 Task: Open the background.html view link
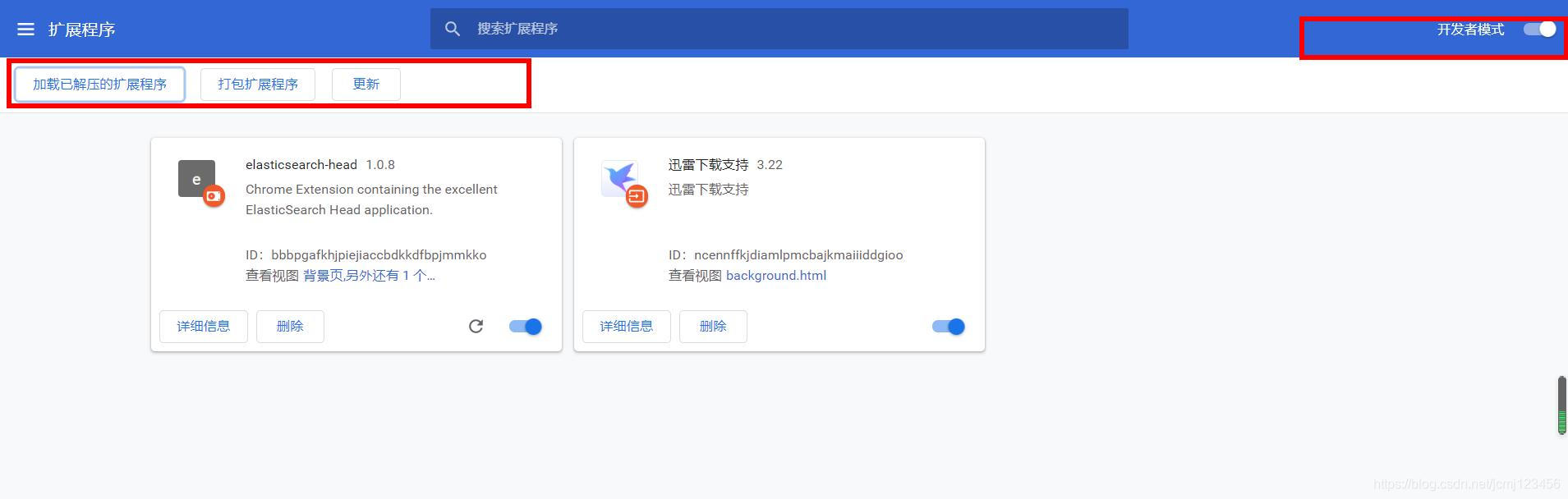click(x=776, y=276)
